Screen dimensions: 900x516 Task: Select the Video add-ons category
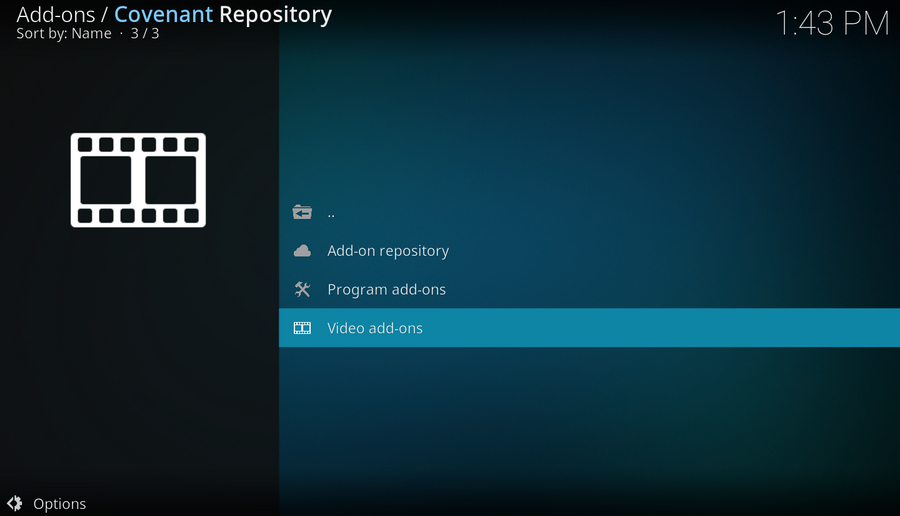point(589,328)
